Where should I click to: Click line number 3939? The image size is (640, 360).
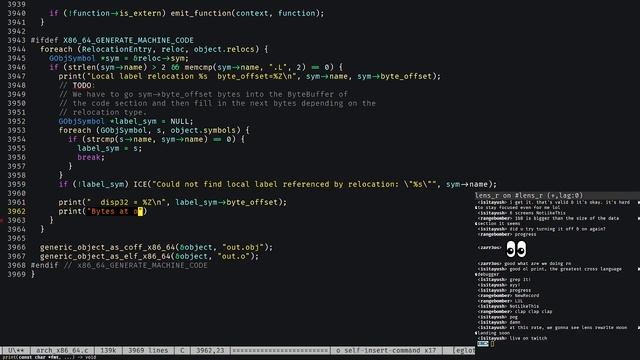[x=16, y=4]
